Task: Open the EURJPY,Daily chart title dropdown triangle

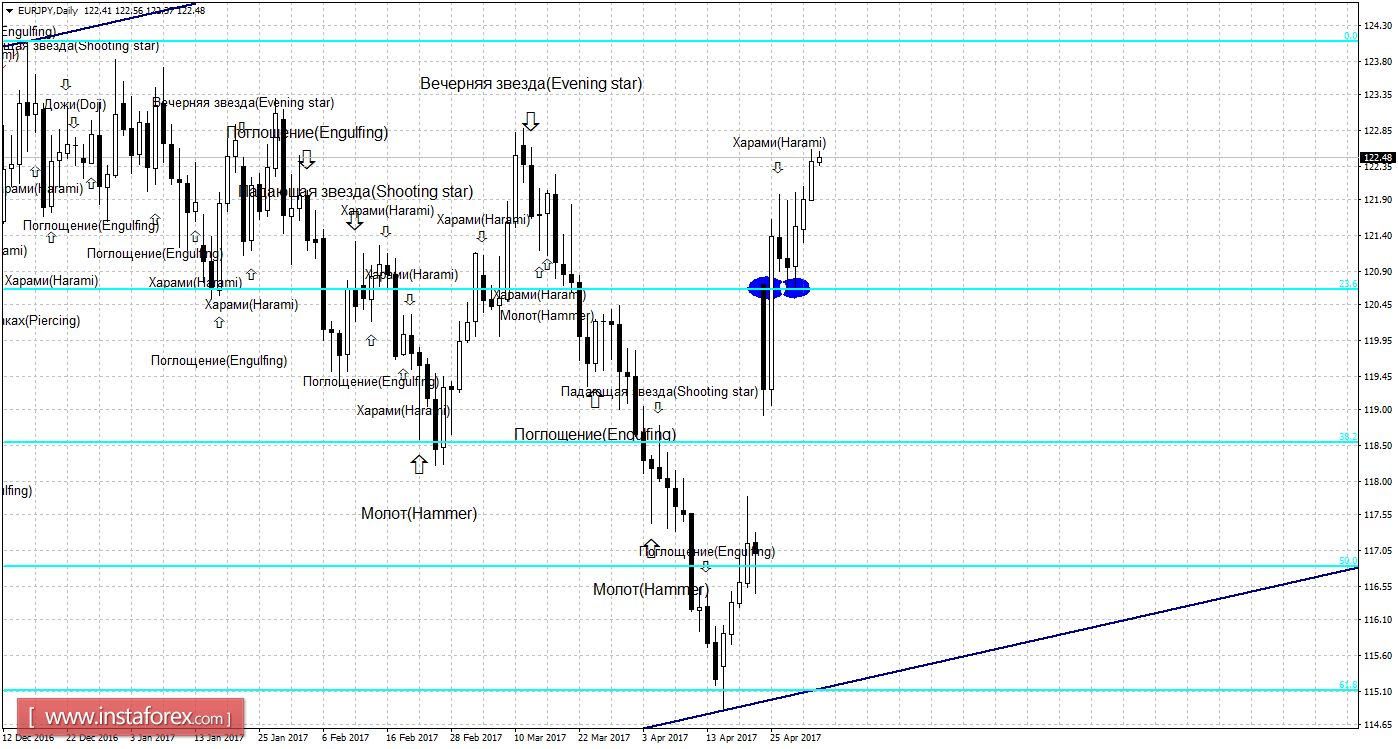Action: pos(9,10)
